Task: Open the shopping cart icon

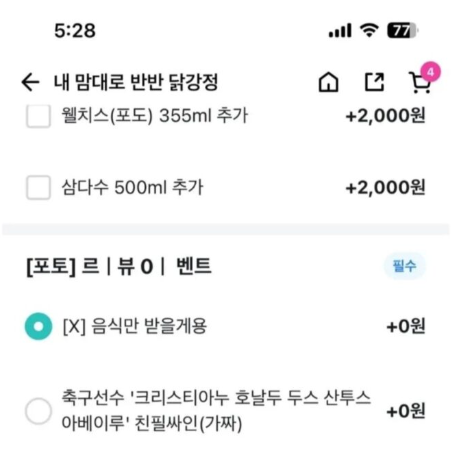Action: (x=420, y=83)
